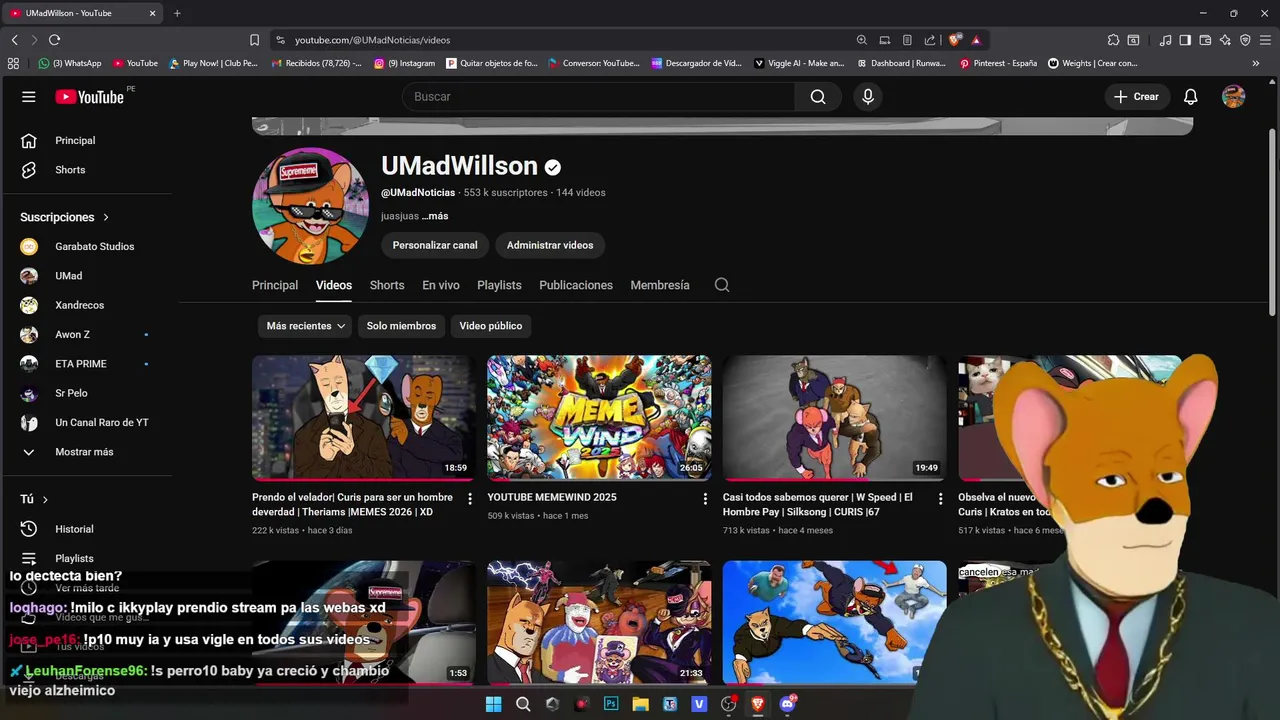Open options menu for Prendo el velador video
The width and height of the screenshot is (1280, 720).
pyautogui.click(x=470, y=498)
